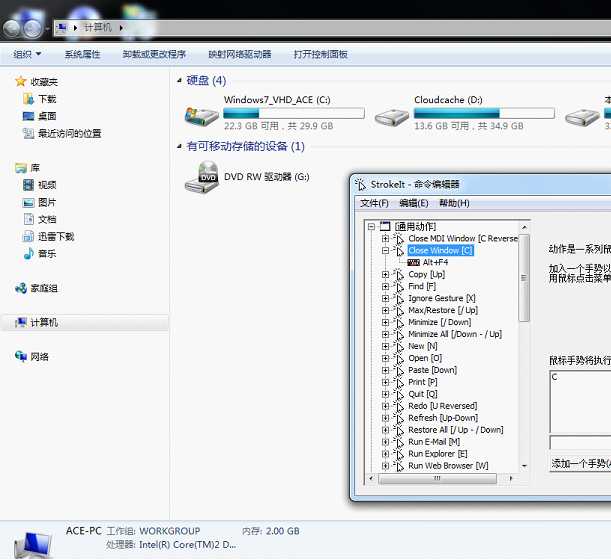Click the StrokeIt title bar cursor icon
Image resolution: width=611 pixels, height=560 pixels.
click(x=360, y=184)
